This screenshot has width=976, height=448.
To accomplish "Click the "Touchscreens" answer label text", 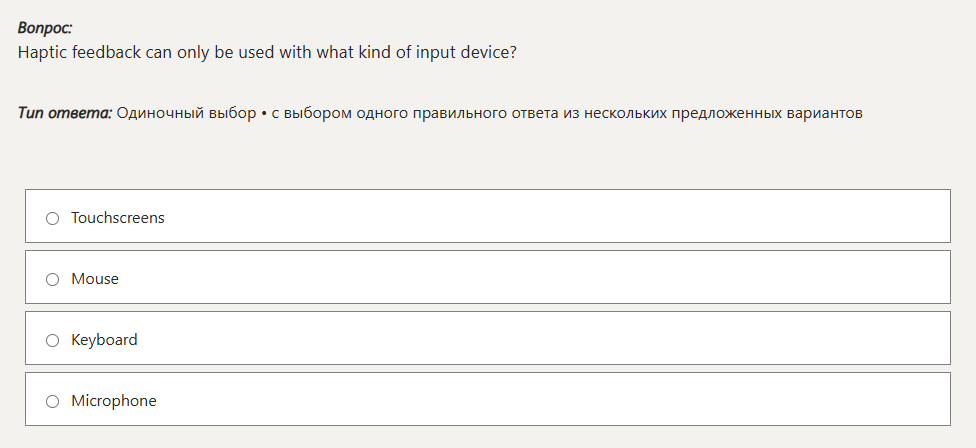I will (117, 218).
